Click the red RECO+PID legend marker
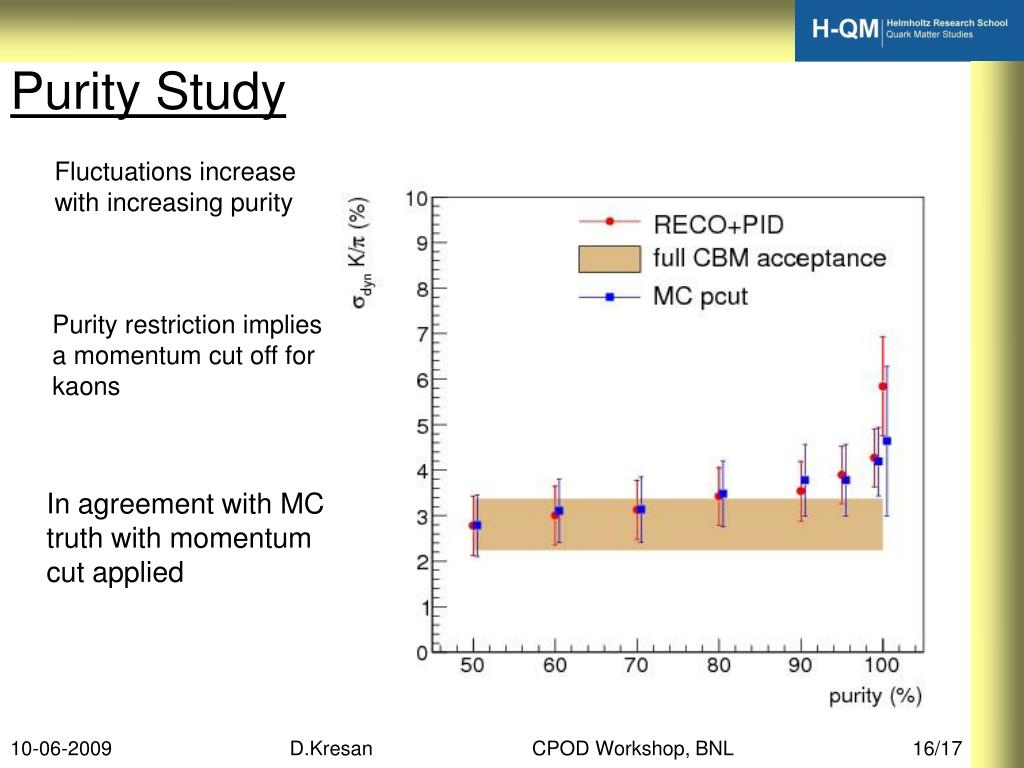The height and width of the screenshot is (768, 1024). click(x=609, y=221)
